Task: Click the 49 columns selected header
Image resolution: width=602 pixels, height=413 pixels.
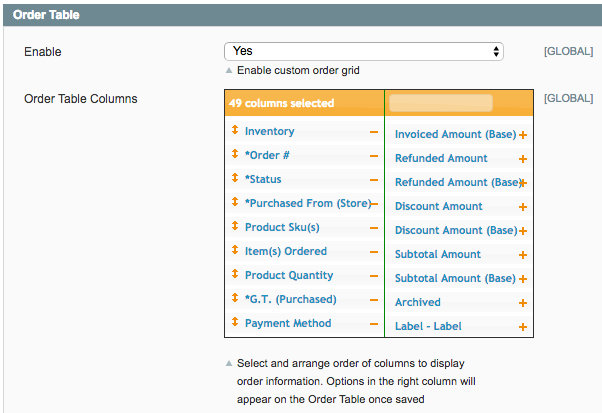Action: pos(281,103)
